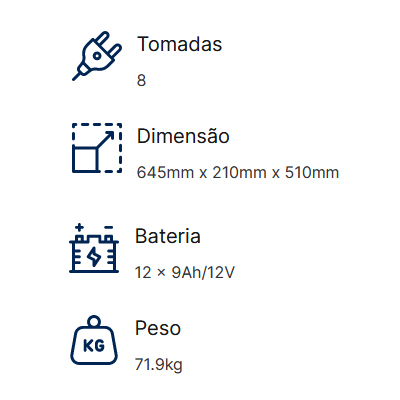Click the 645mm x 210mm x 510mm text
Screen dimensions: 400x400
pos(238,172)
